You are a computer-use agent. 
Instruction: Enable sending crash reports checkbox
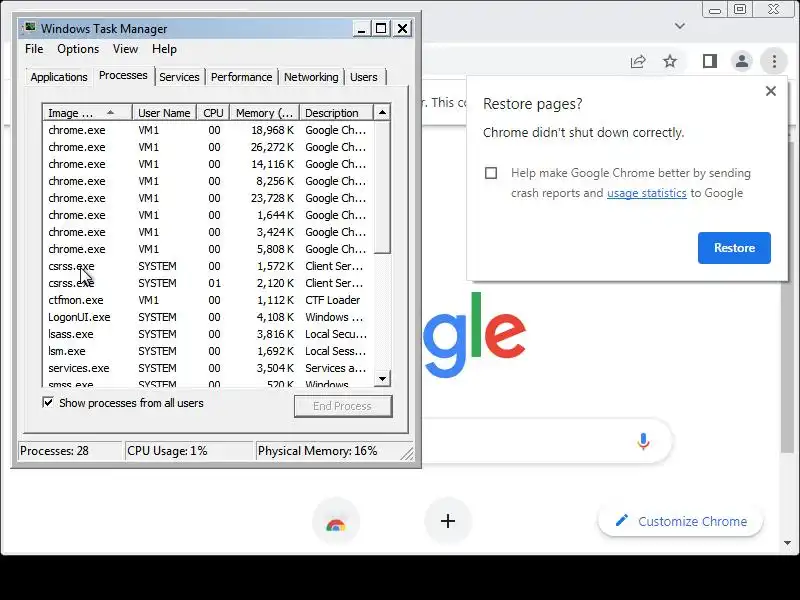point(491,173)
